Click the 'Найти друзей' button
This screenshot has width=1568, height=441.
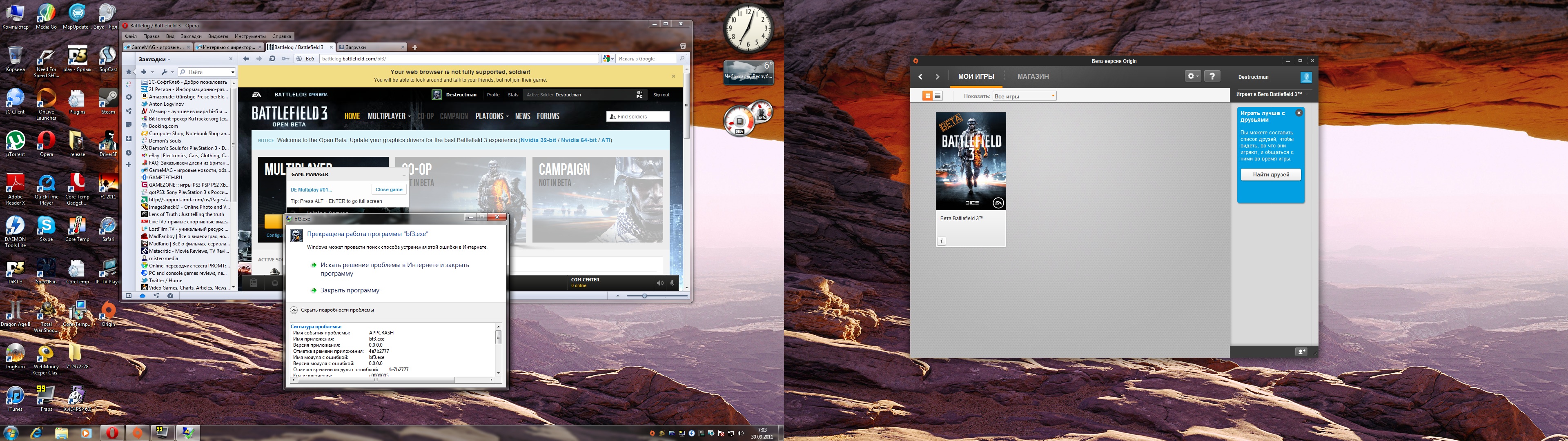click(x=1271, y=174)
